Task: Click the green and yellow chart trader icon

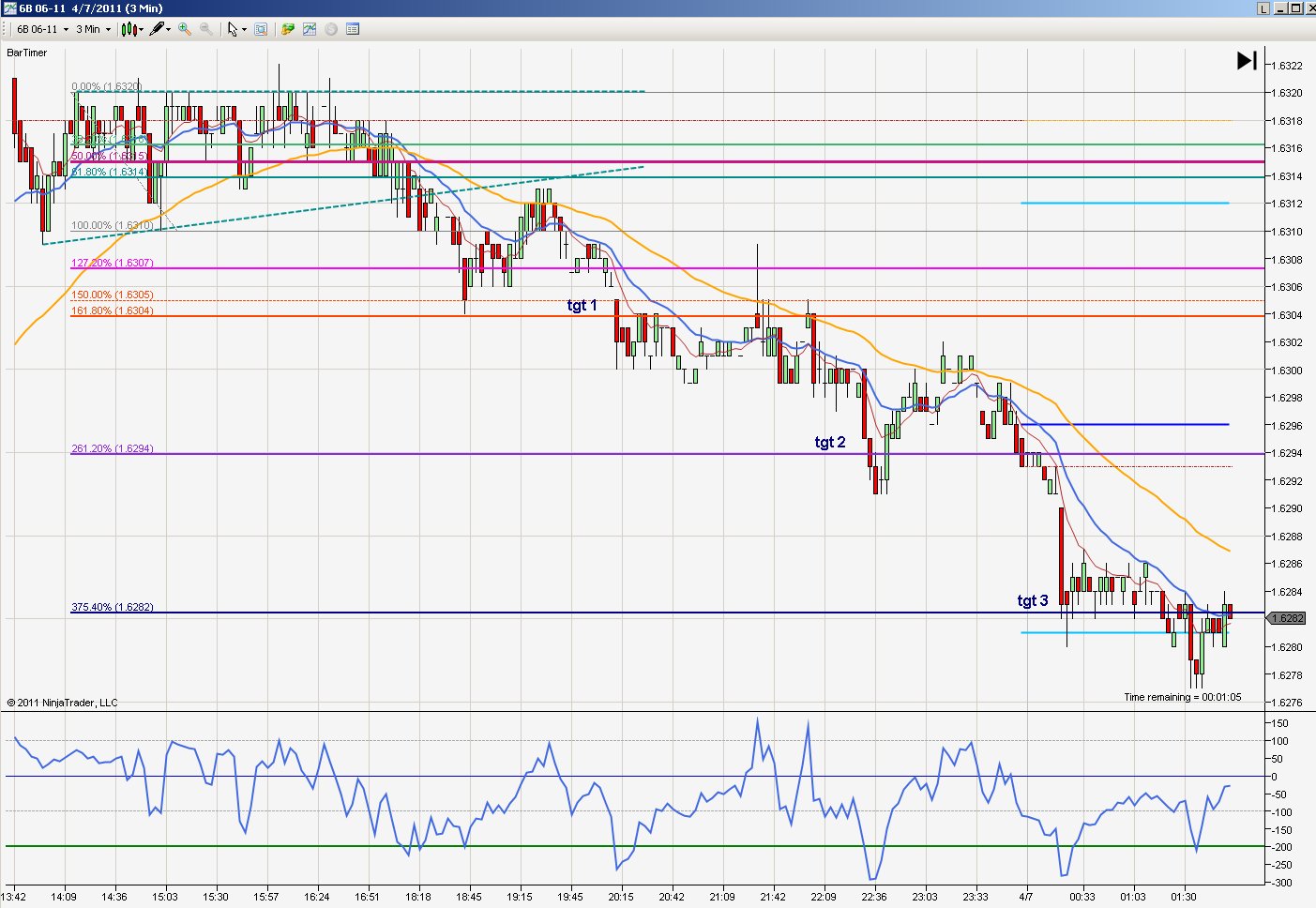Action: [288, 29]
